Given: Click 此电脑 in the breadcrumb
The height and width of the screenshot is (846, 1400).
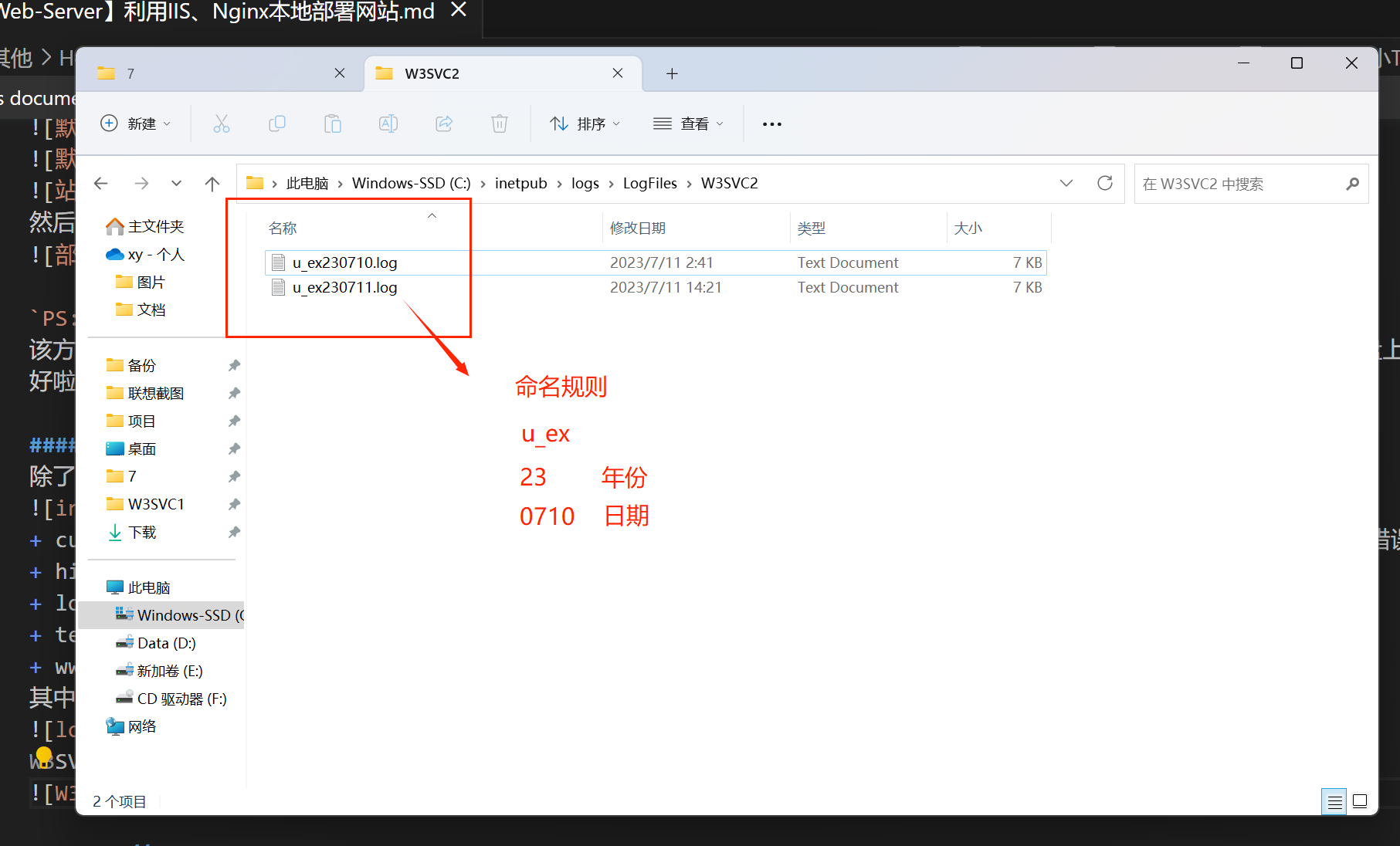Looking at the screenshot, I should pyautogui.click(x=307, y=184).
